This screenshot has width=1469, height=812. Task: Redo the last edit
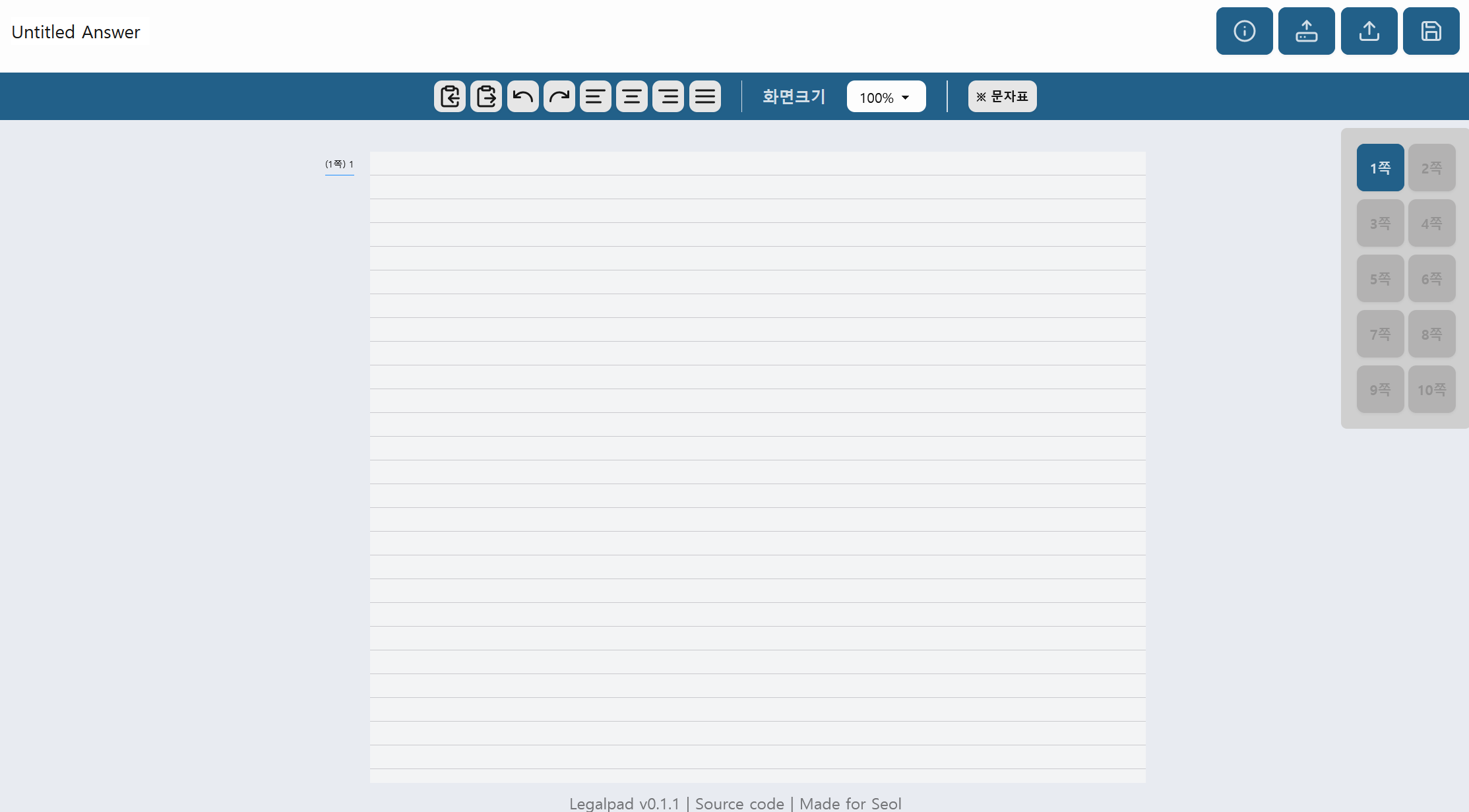coord(559,96)
